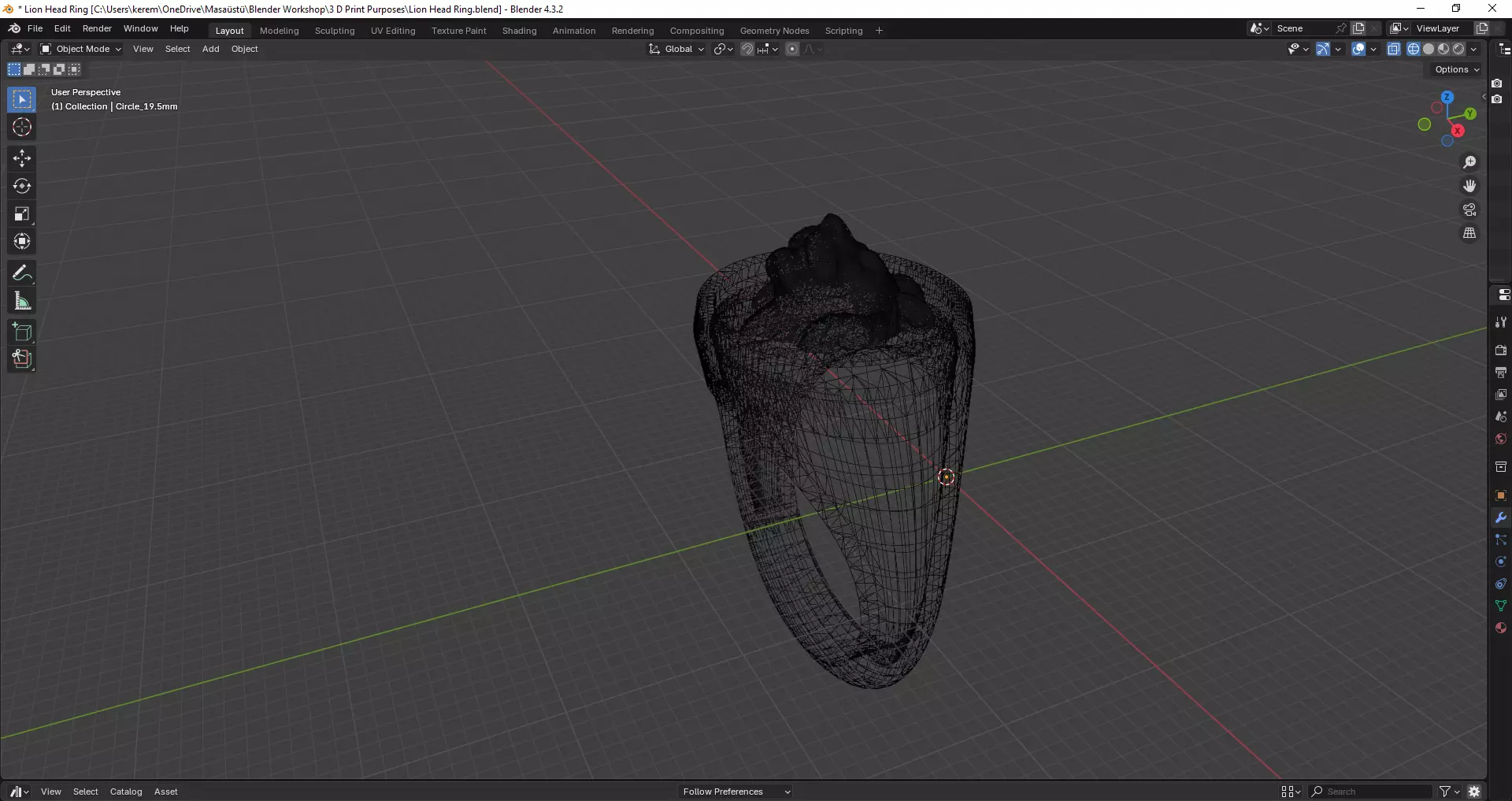This screenshot has height=801, width=1512.
Task: Toggle the camera view icon
Action: click(x=1469, y=210)
